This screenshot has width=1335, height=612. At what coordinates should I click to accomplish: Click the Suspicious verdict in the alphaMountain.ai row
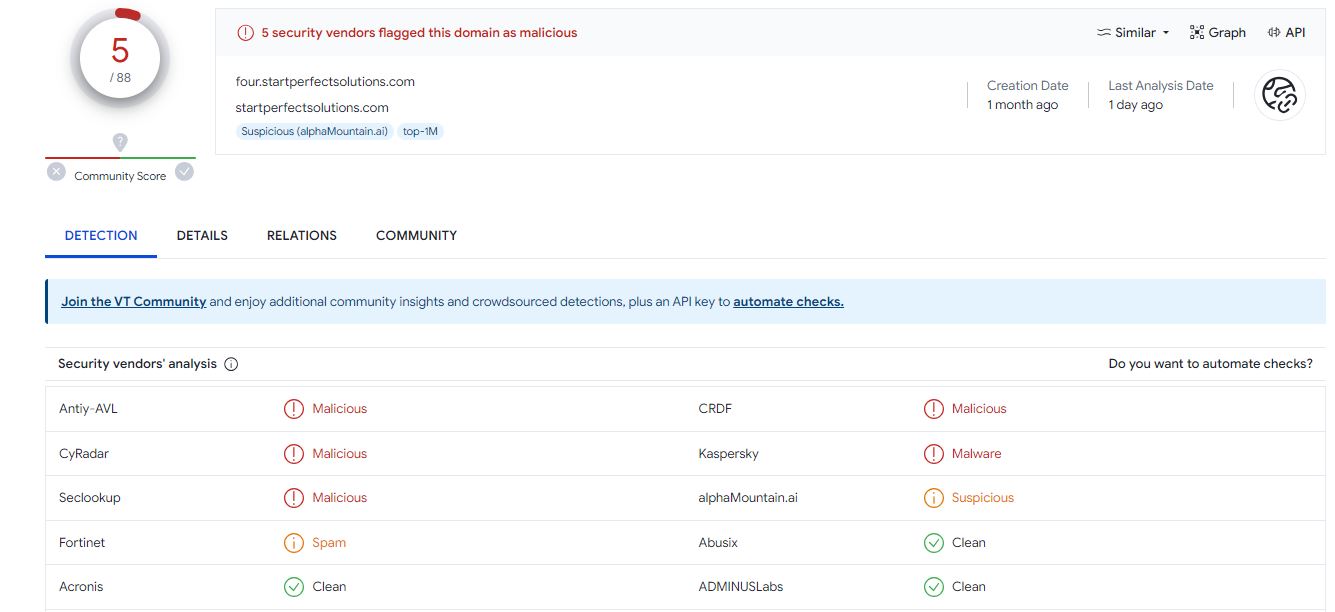click(983, 498)
